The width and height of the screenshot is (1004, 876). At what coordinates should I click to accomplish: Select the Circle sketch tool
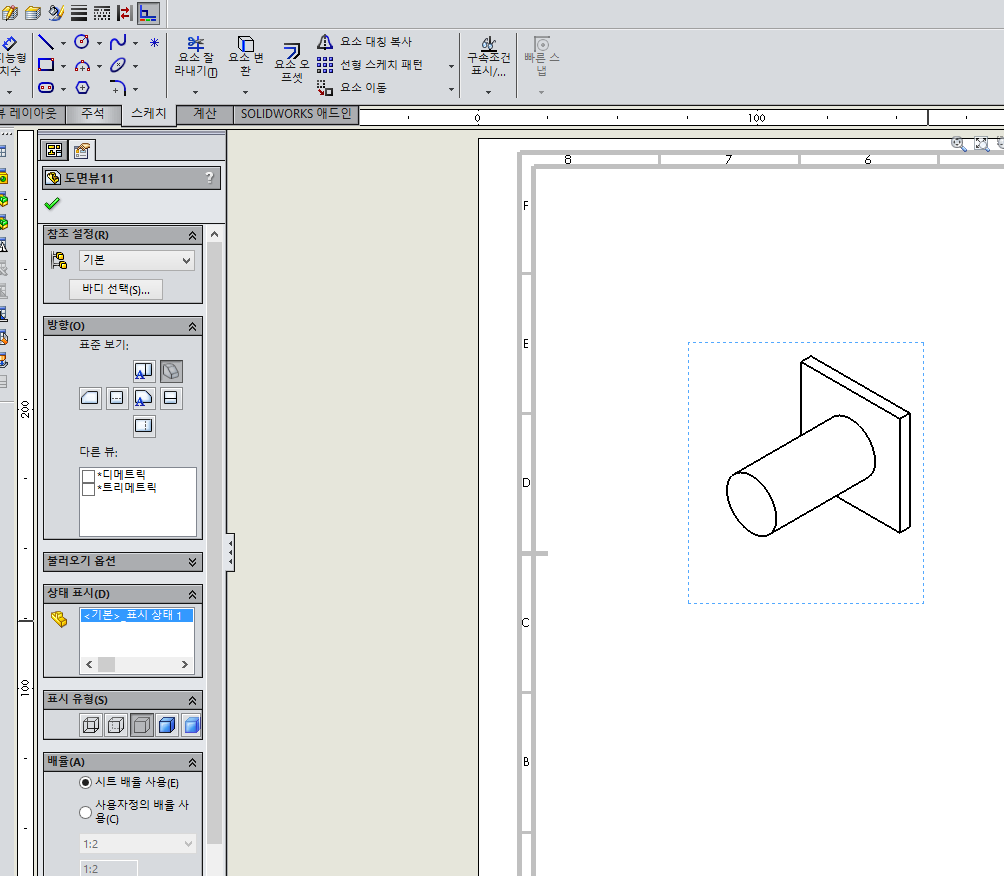coord(81,42)
